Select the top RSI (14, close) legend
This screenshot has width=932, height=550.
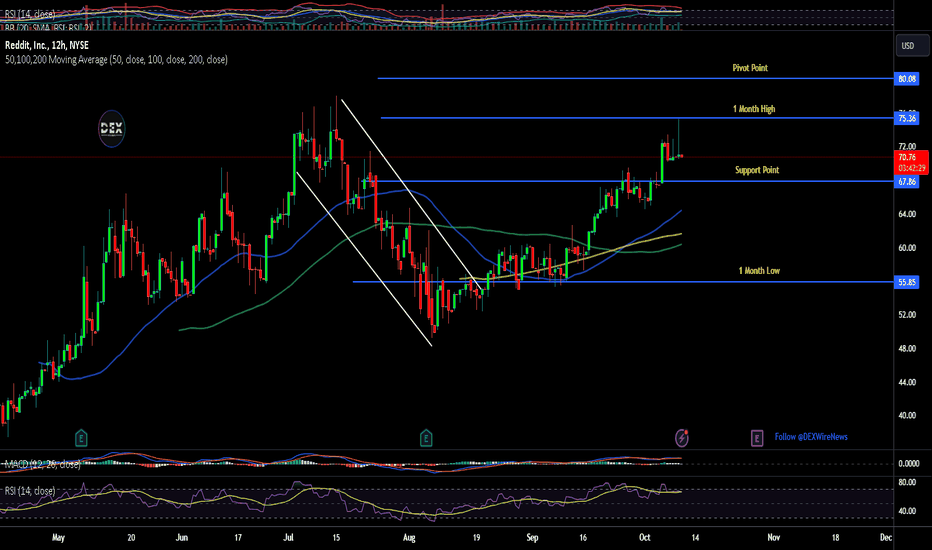30,14
